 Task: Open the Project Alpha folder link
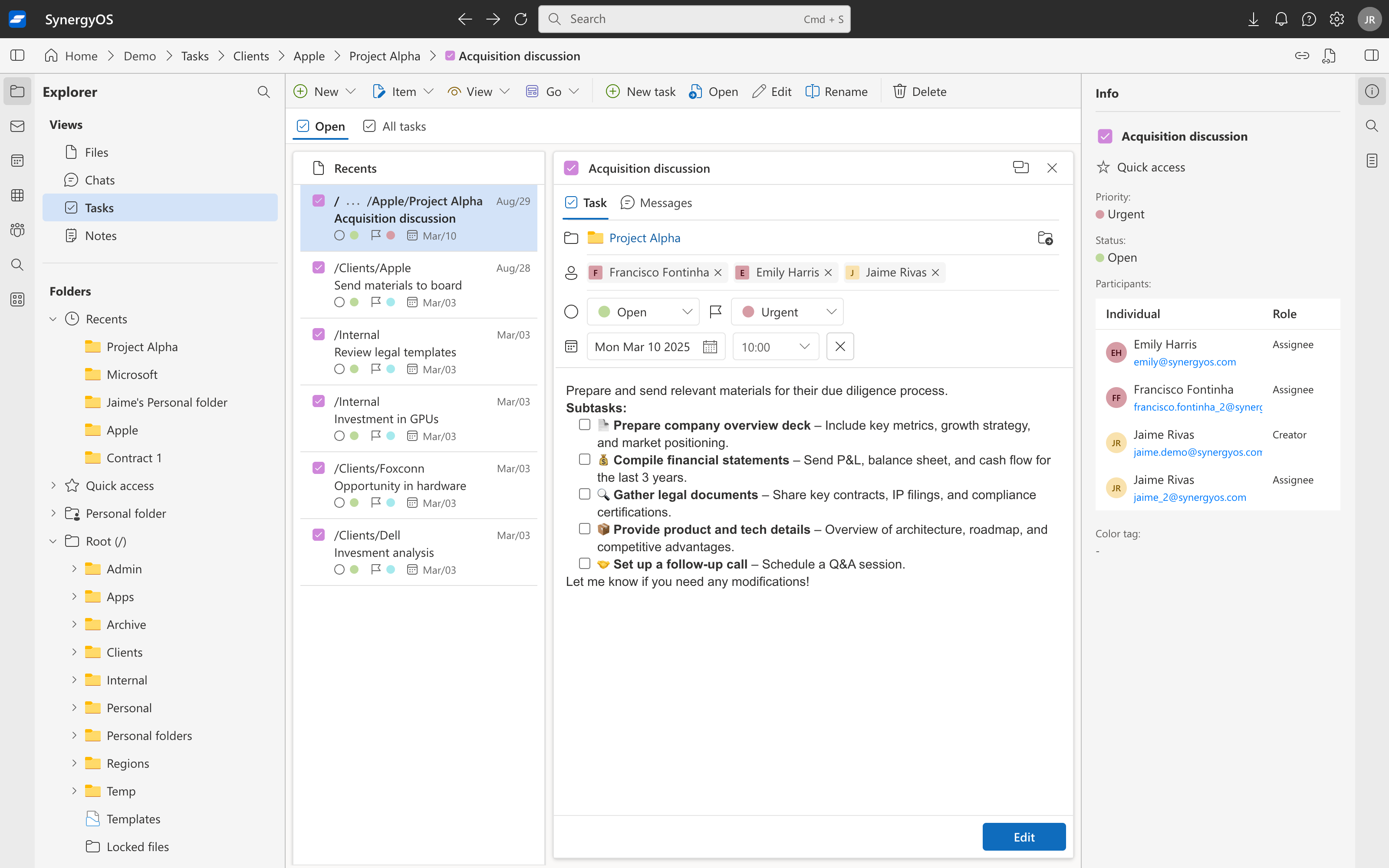[x=645, y=238]
